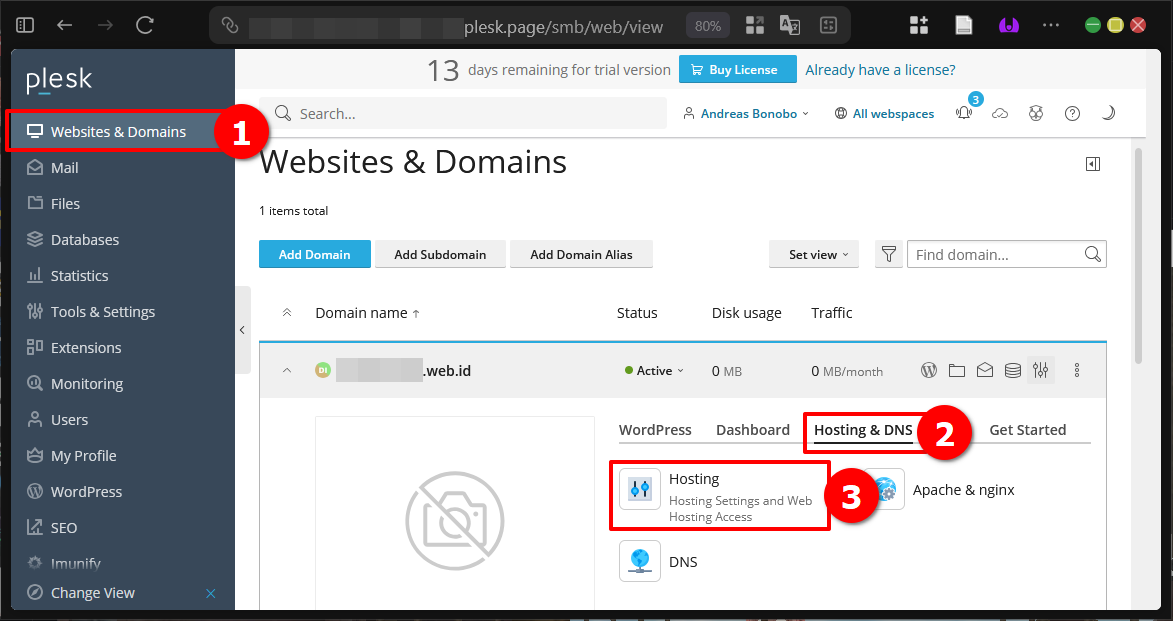Click the mail envelope icon on the domain row
The width and height of the screenshot is (1173, 621).
(984, 370)
